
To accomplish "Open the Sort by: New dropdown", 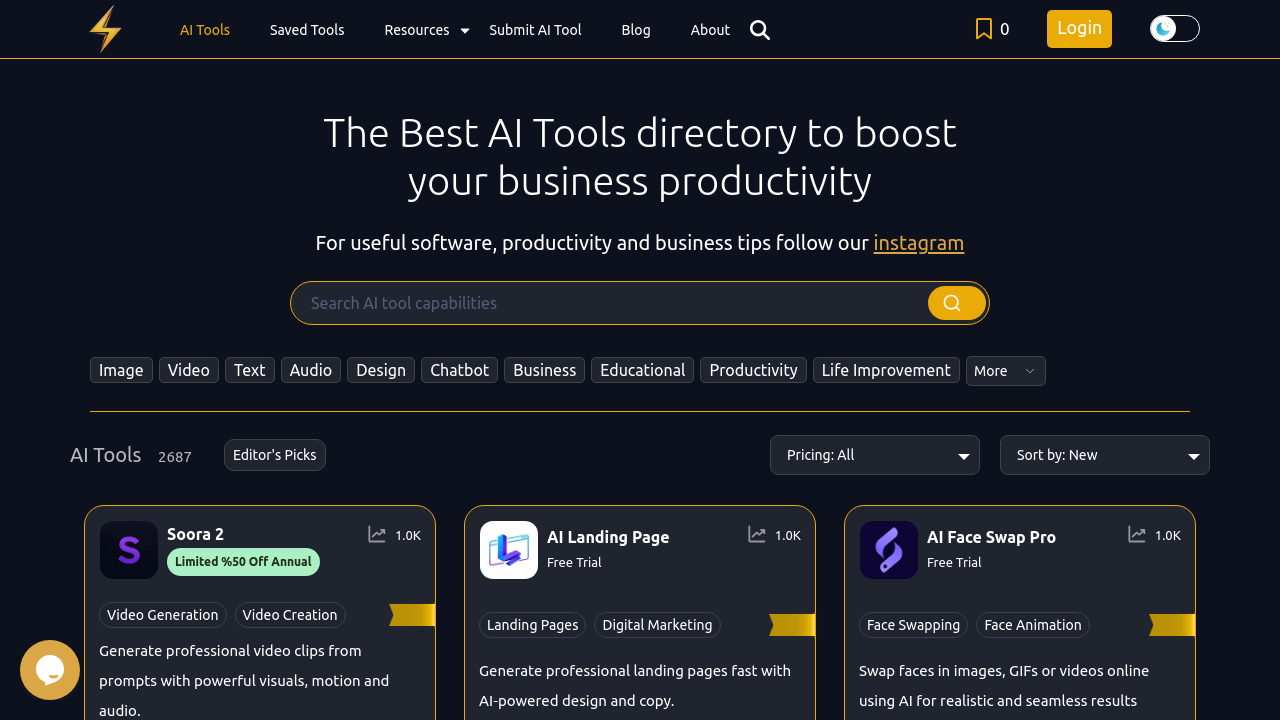I will [1104, 455].
